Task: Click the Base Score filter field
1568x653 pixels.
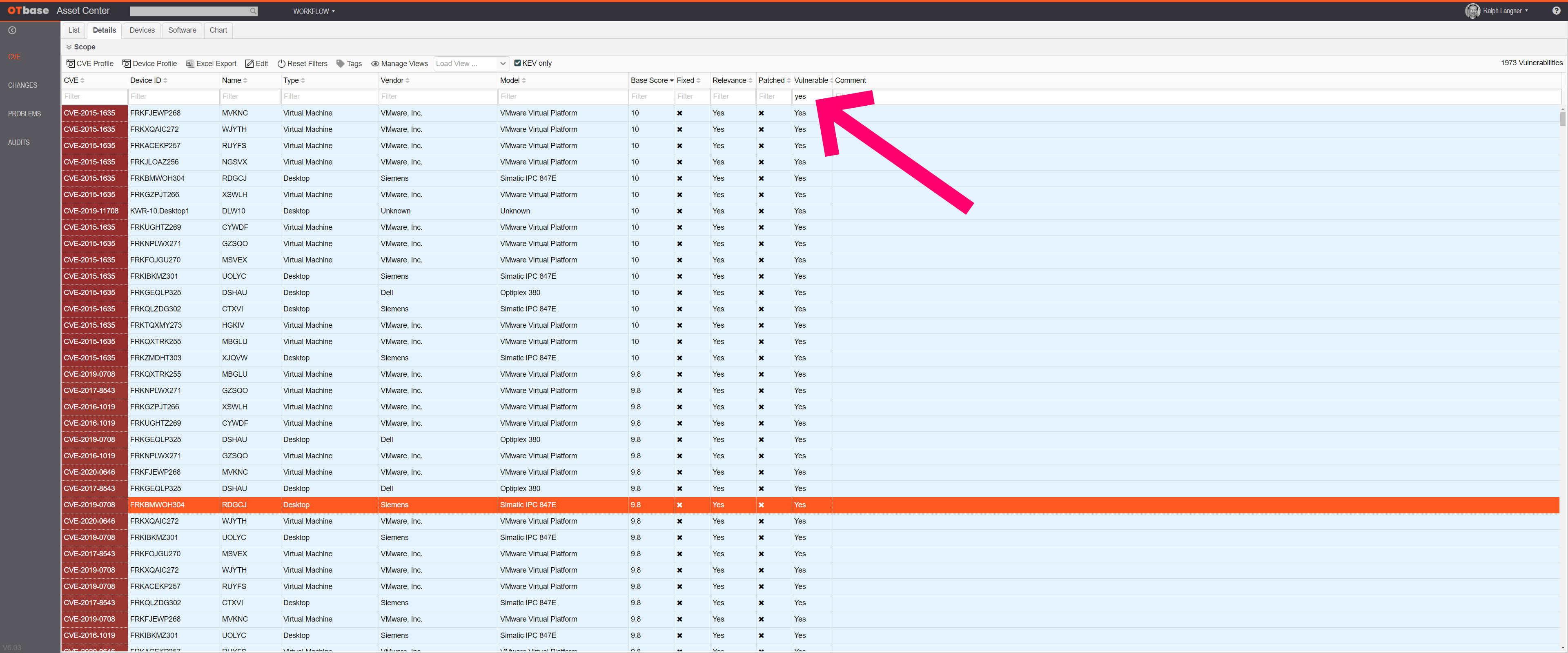Action: pos(651,97)
